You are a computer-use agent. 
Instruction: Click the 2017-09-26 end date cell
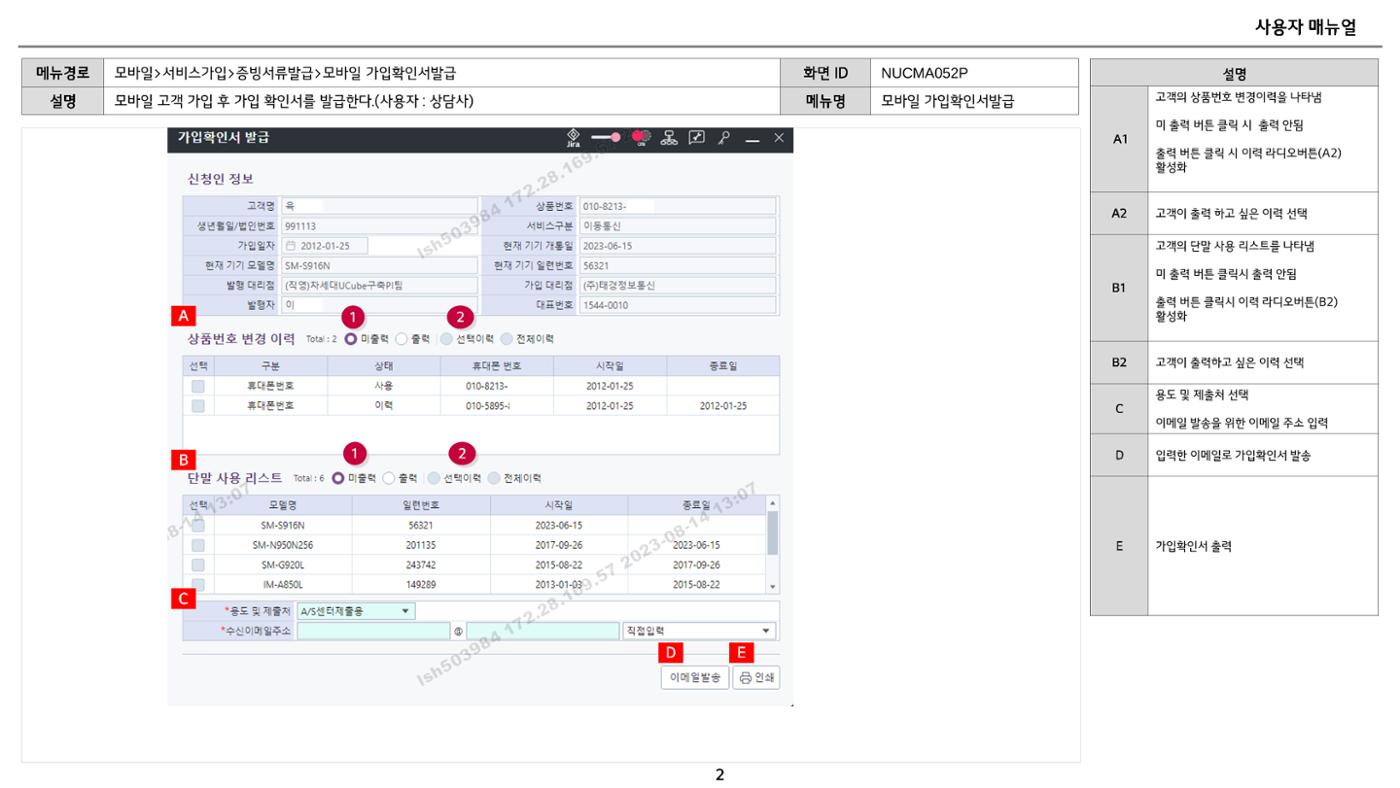tap(697, 565)
